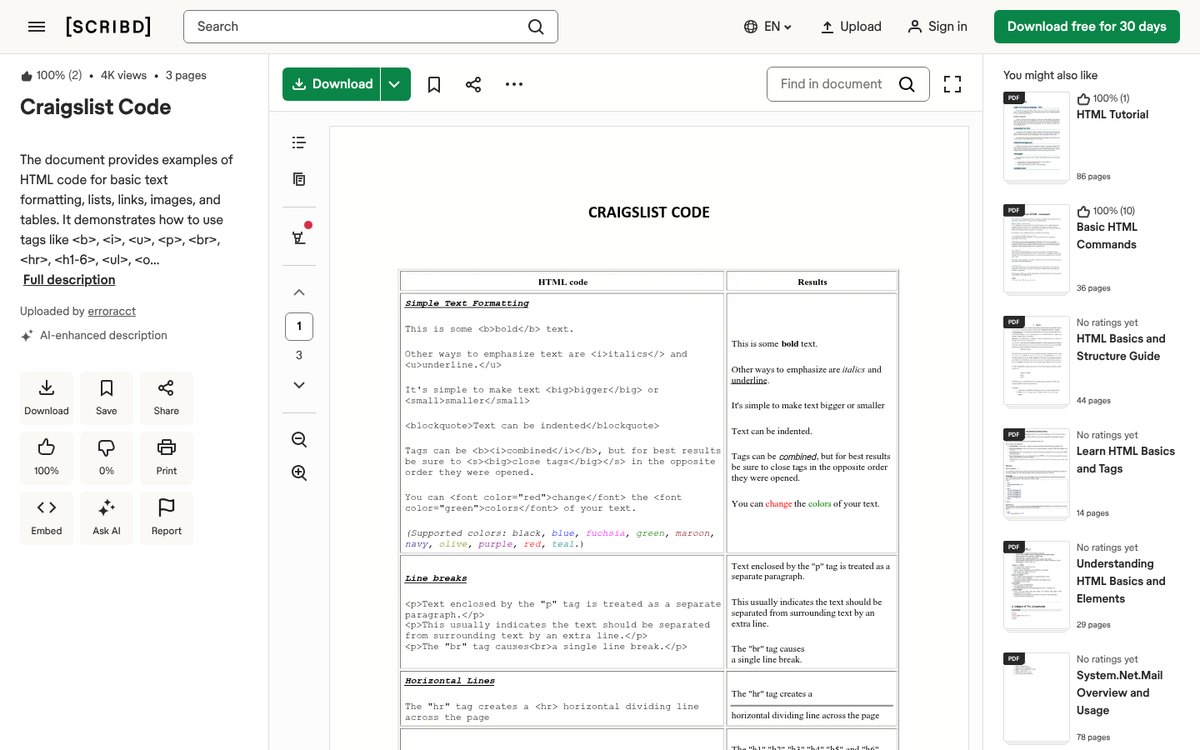Select Upload in the top bar
The width and height of the screenshot is (1200, 750).
851,27
